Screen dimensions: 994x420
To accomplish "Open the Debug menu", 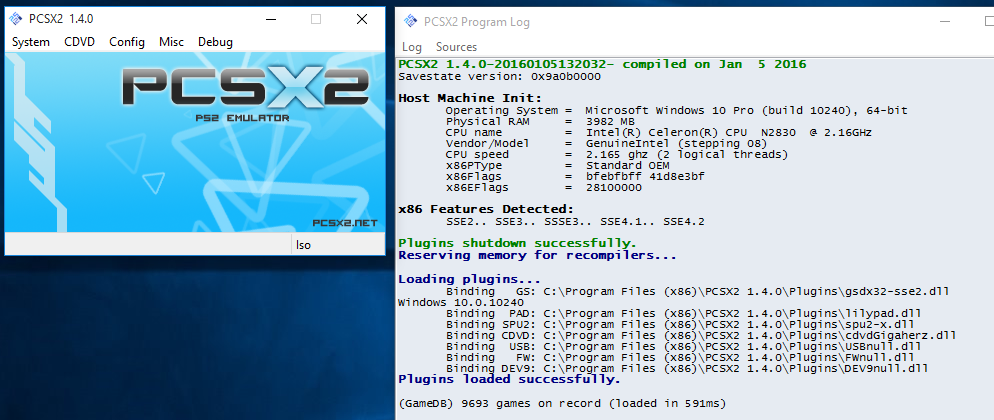I will (x=216, y=42).
